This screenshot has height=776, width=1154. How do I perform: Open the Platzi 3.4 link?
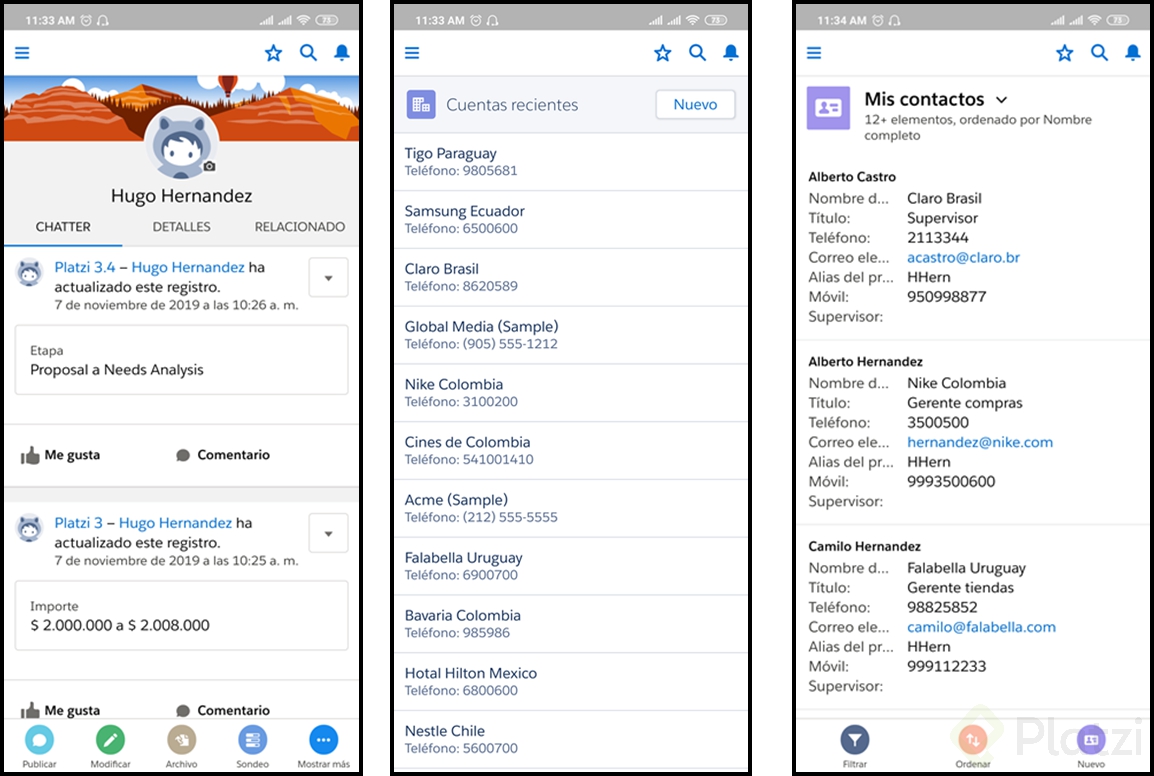pos(85,267)
